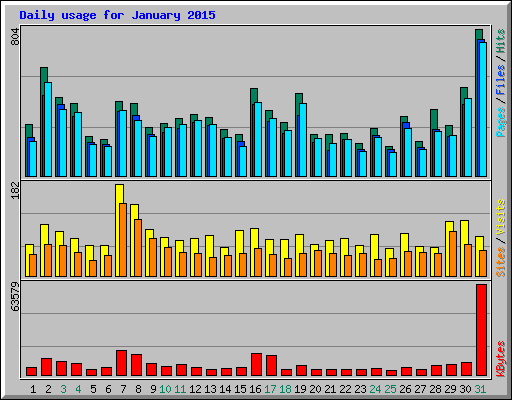Image resolution: width=512 pixels, height=400 pixels.
Task: Click day label 19 on the x-axis
Action: coord(300,389)
